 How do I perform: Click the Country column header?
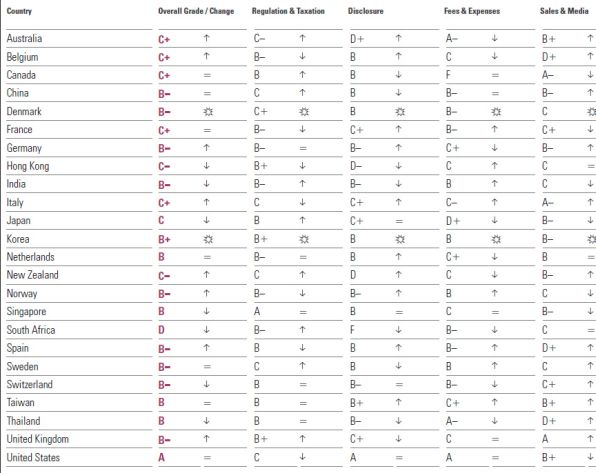(x=19, y=11)
